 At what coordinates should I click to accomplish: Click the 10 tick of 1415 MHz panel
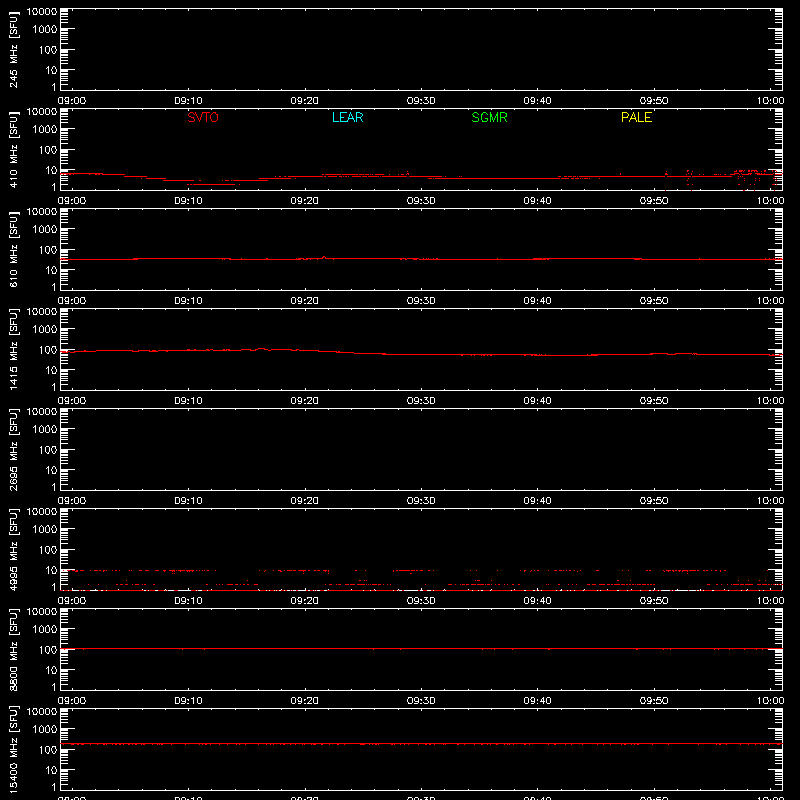tap(51, 370)
